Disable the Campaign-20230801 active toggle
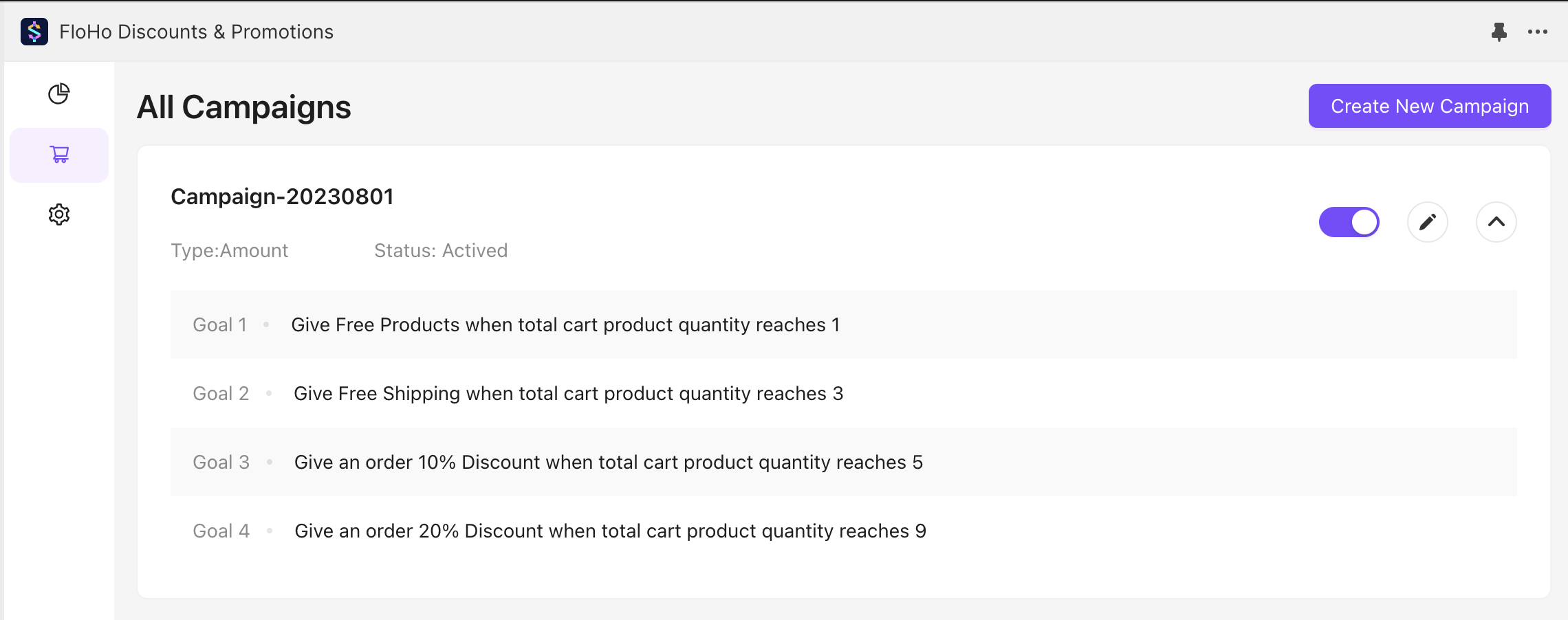The width and height of the screenshot is (1568, 620). pyautogui.click(x=1349, y=222)
